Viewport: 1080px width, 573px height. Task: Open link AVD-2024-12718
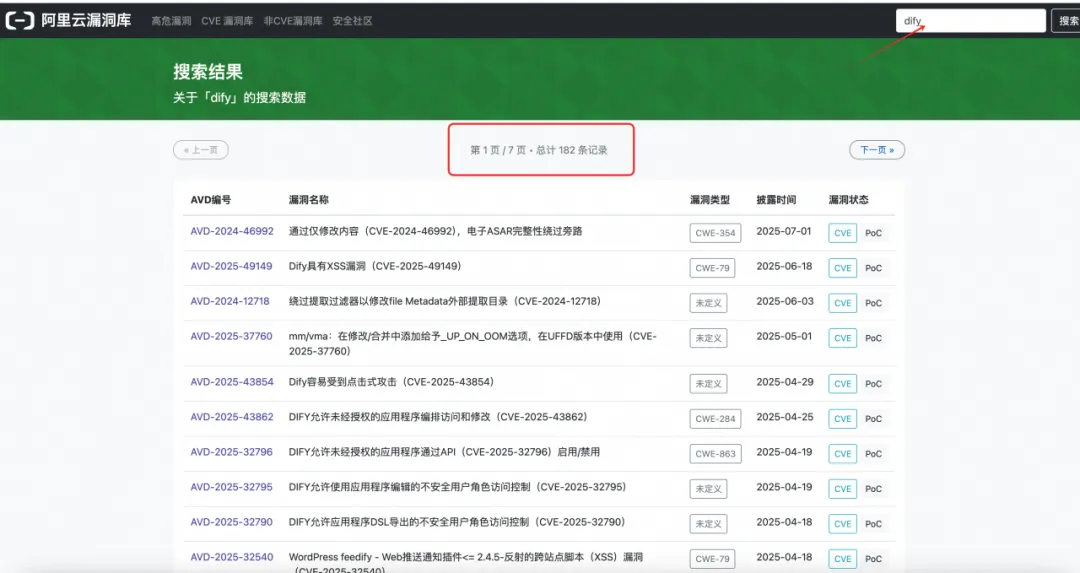tap(230, 301)
